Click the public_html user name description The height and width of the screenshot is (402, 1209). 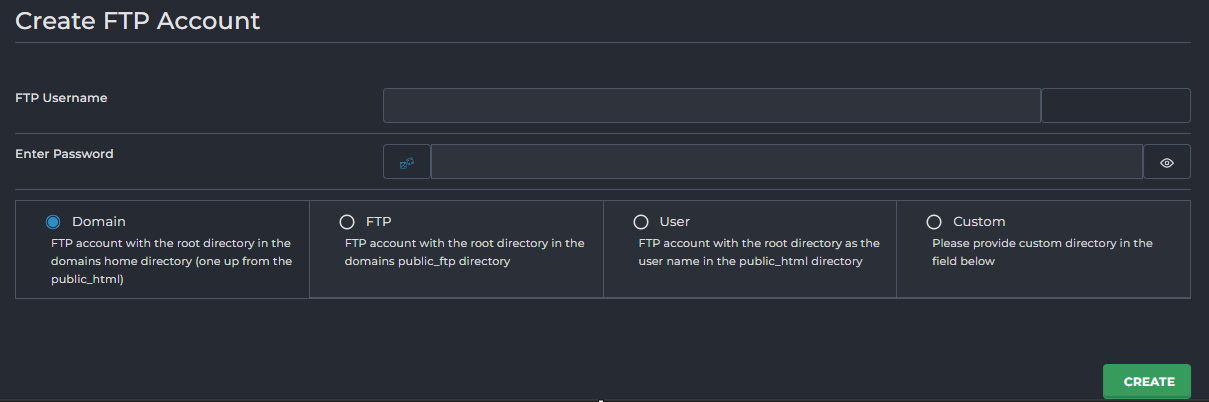tap(758, 252)
